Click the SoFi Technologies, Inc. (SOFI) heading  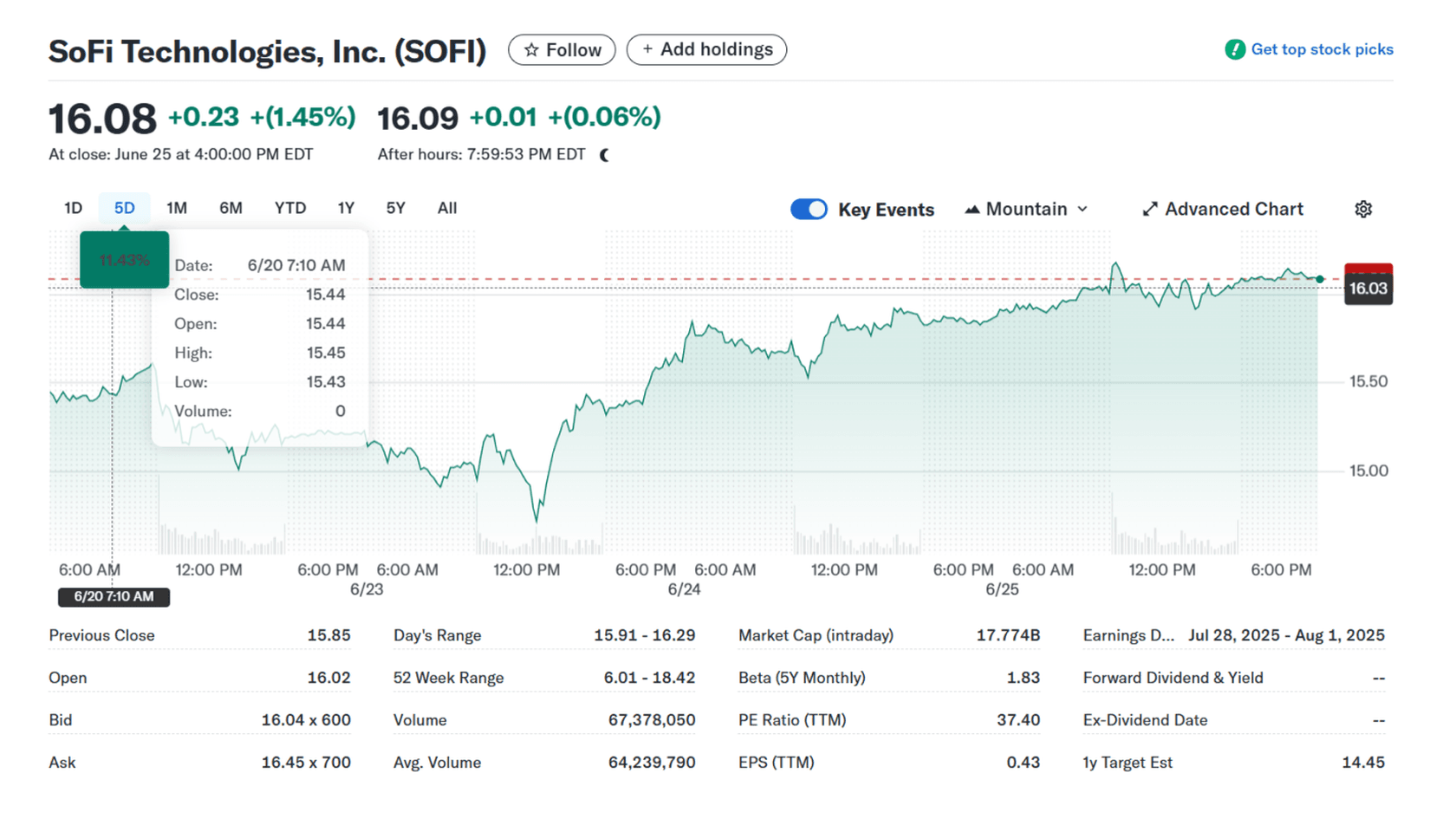point(267,51)
